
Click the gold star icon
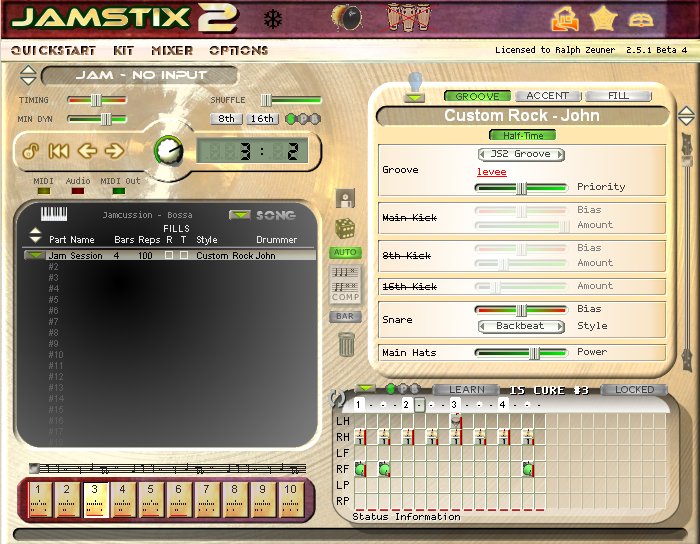[x=602, y=18]
